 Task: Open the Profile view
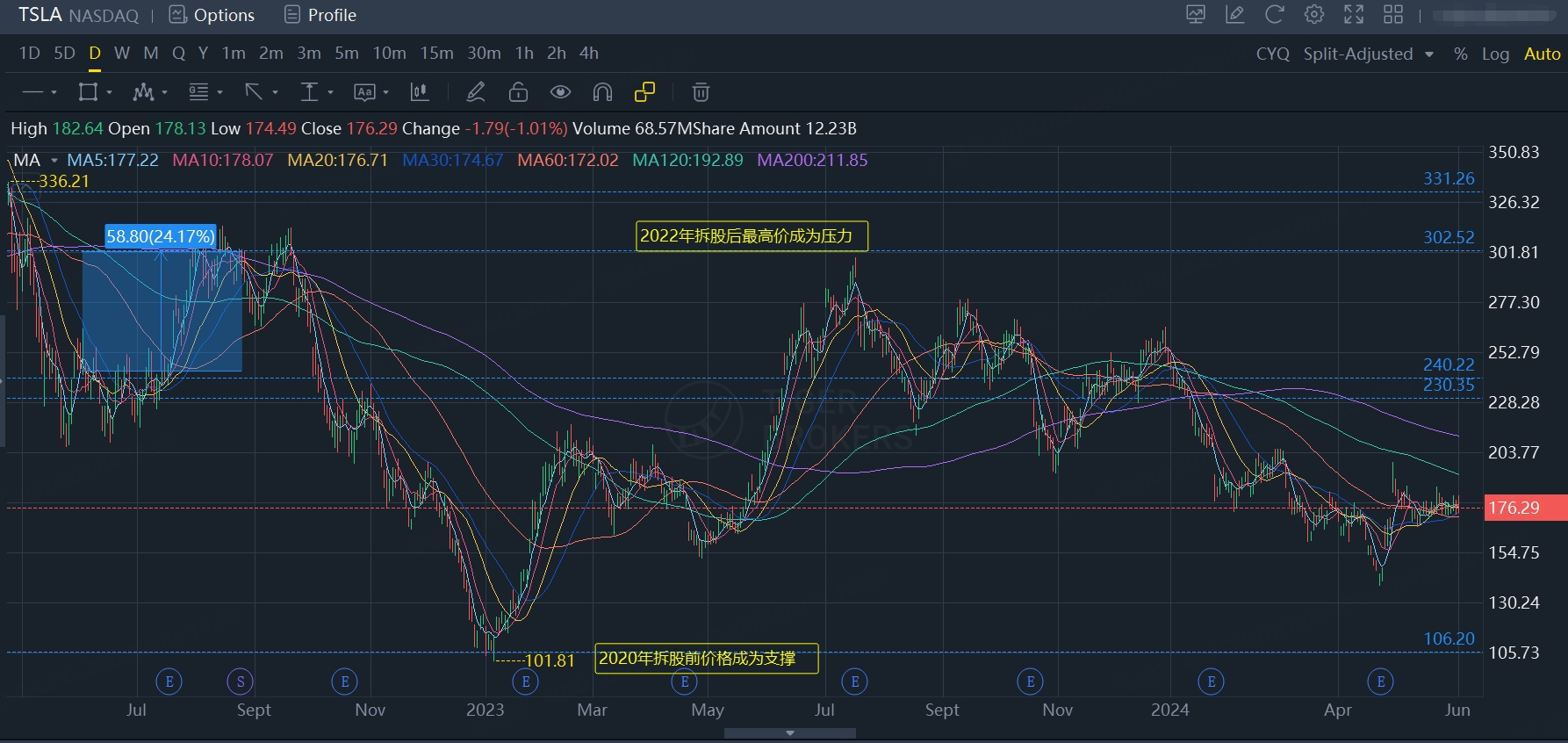coord(320,15)
